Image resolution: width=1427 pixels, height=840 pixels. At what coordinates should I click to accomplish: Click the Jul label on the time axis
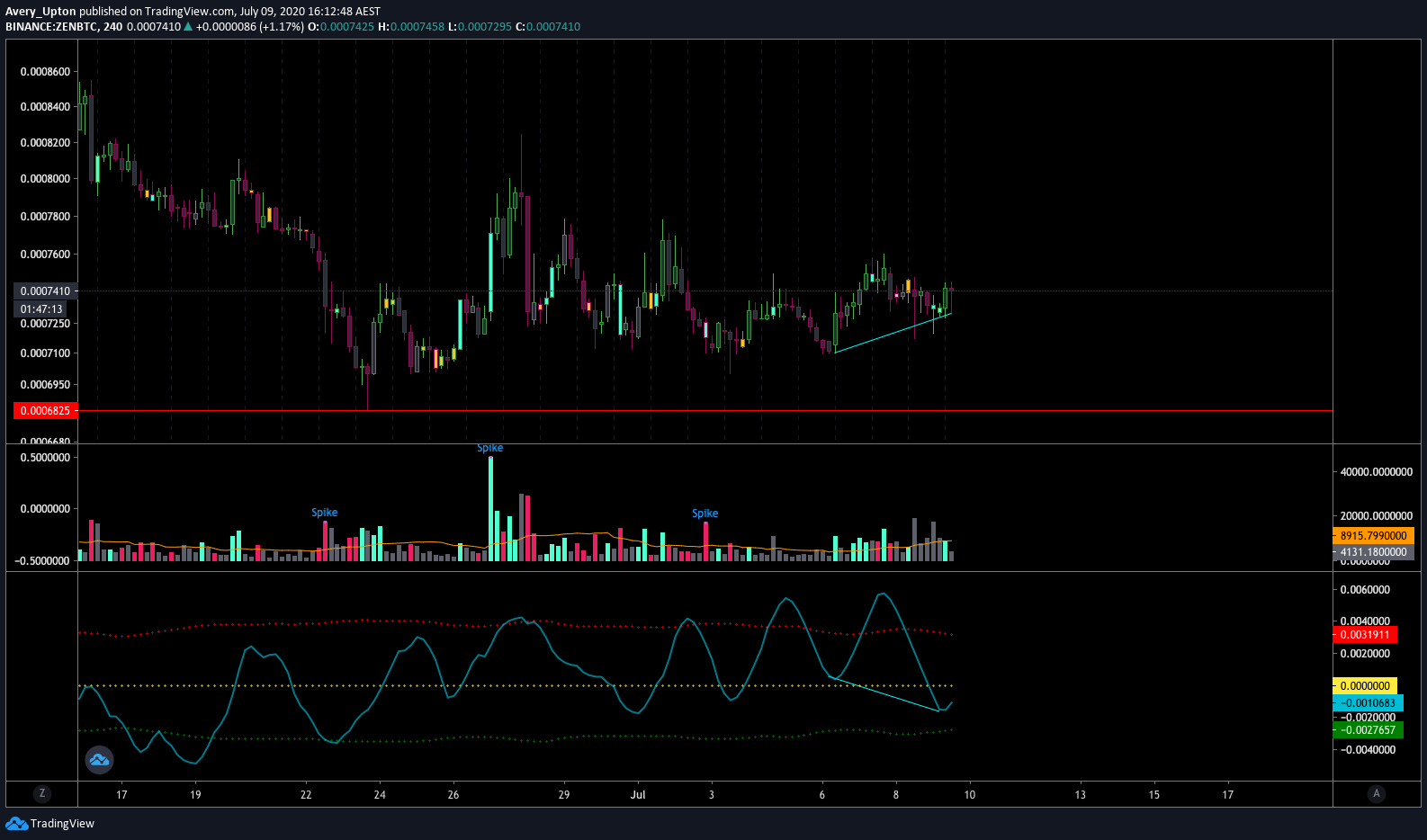pyautogui.click(x=638, y=795)
